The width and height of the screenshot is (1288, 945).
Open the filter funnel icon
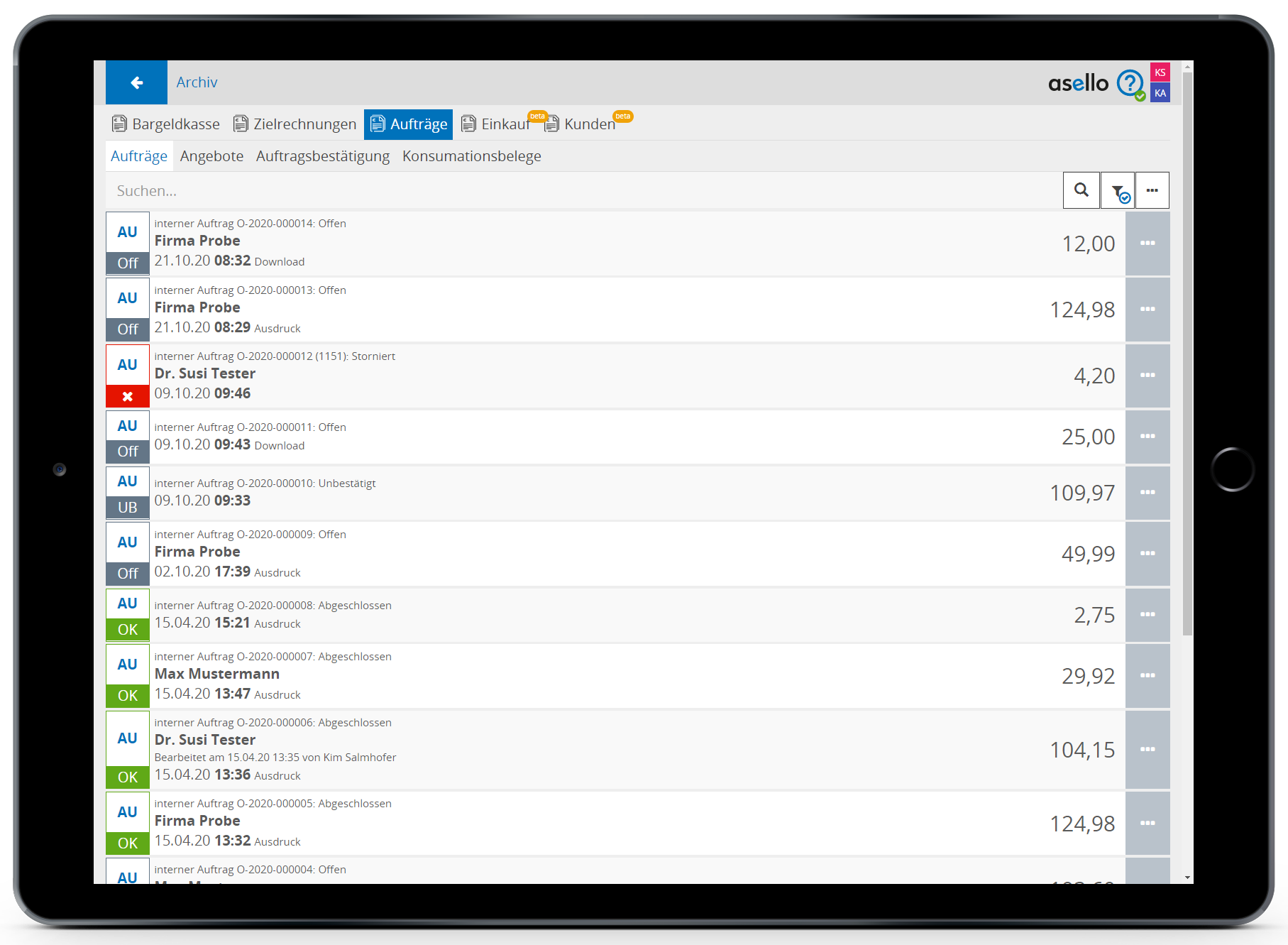[x=1118, y=191]
